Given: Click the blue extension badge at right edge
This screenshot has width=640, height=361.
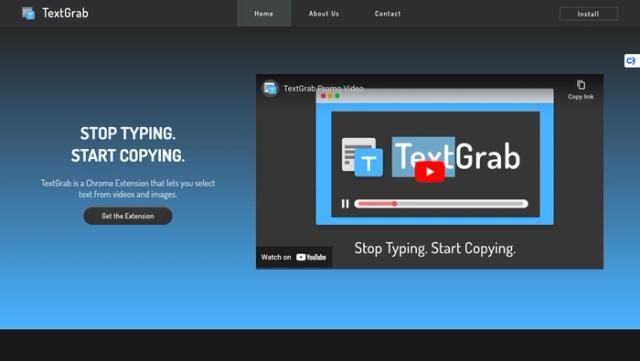Looking at the screenshot, I should [631, 61].
